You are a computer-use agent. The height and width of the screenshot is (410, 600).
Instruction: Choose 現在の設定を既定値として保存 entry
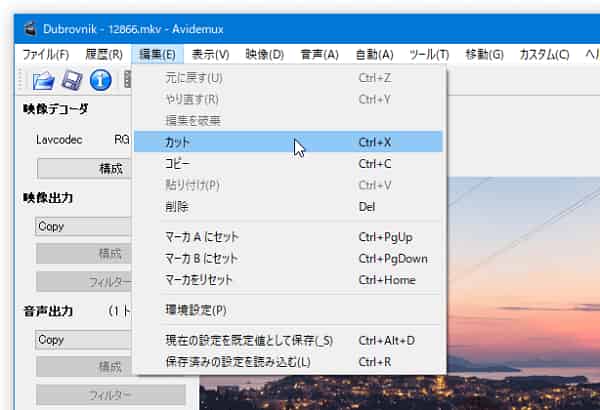click(288, 340)
